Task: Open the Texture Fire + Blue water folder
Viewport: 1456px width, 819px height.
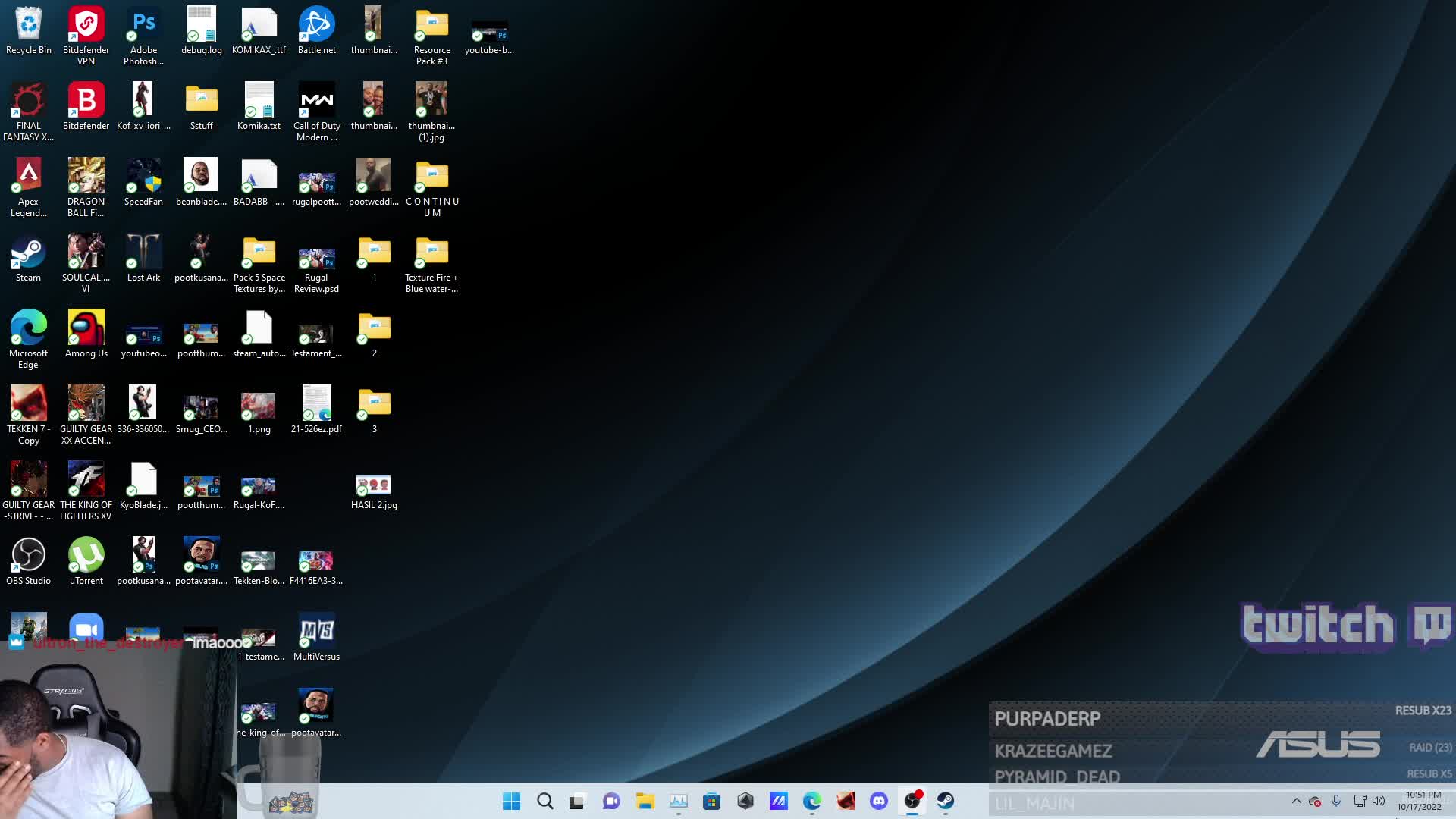Action: click(431, 264)
